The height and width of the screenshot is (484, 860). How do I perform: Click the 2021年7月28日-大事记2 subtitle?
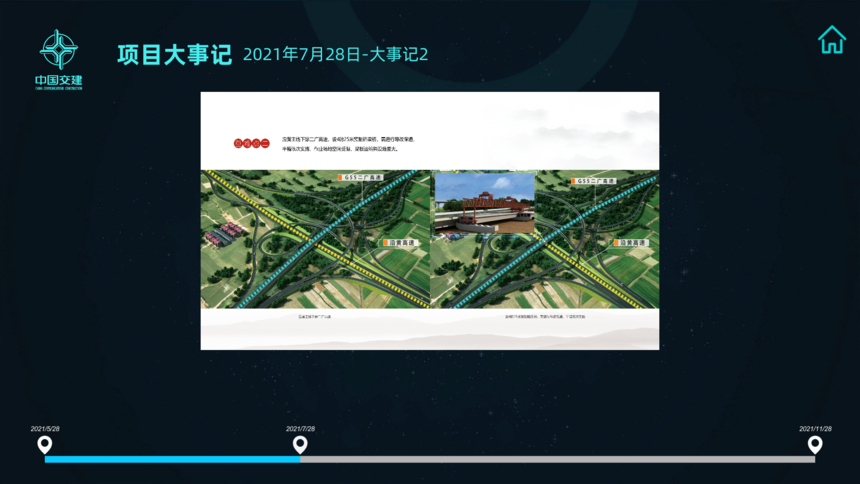click(x=335, y=54)
